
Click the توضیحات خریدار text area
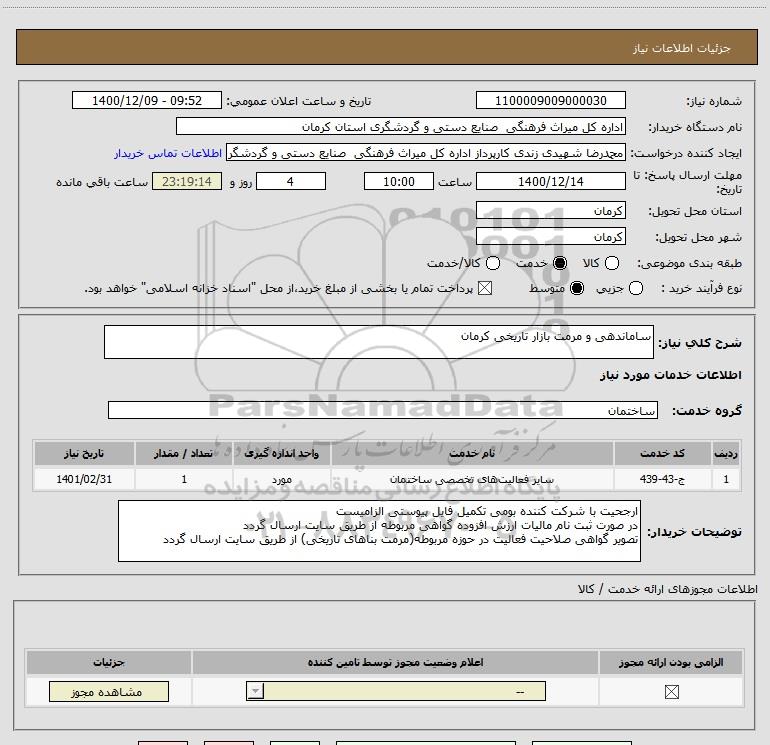pyautogui.click(x=379, y=531)
